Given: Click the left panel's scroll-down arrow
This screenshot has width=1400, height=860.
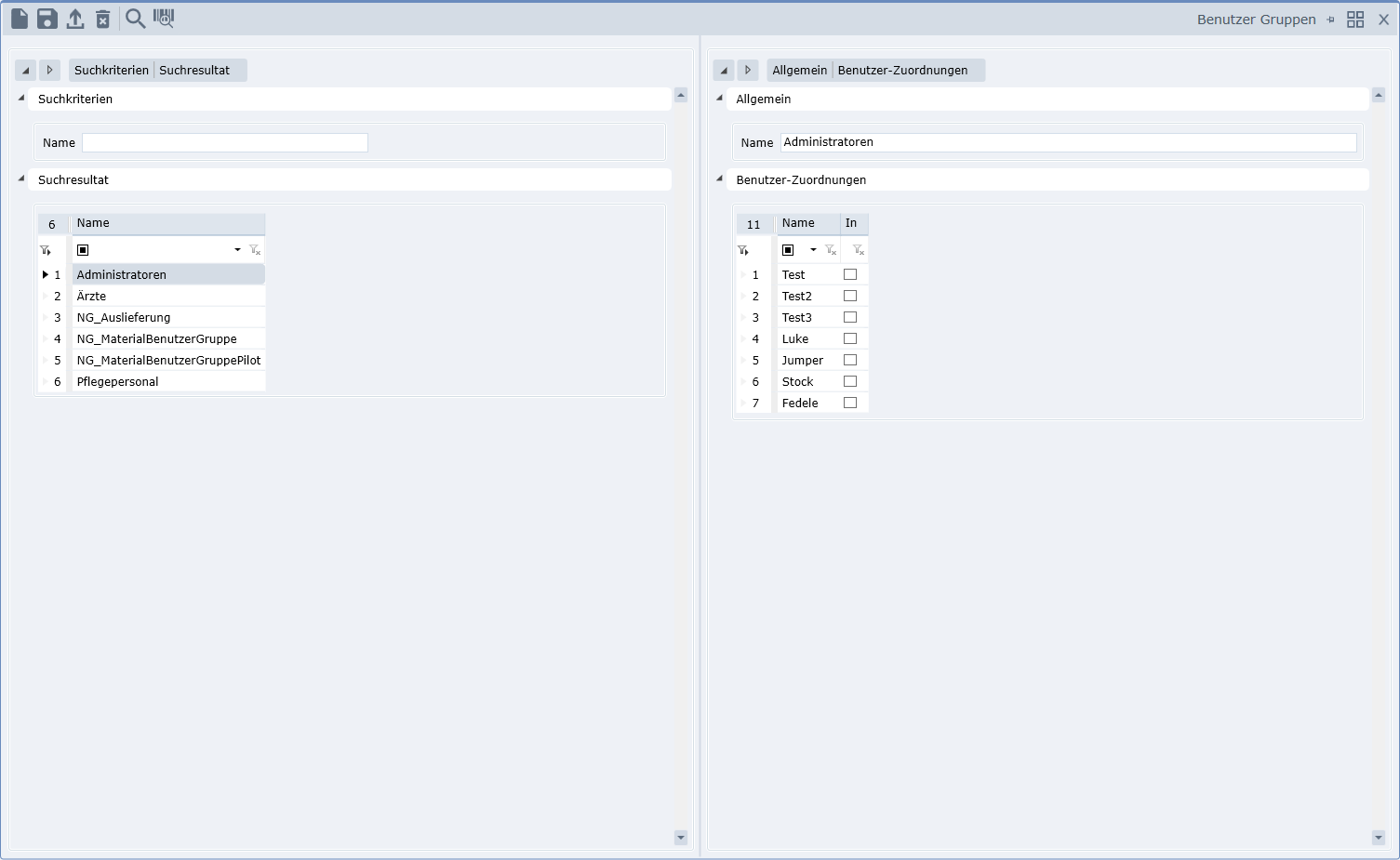Looking at the screenshot, I should click(x=681, y=838).
